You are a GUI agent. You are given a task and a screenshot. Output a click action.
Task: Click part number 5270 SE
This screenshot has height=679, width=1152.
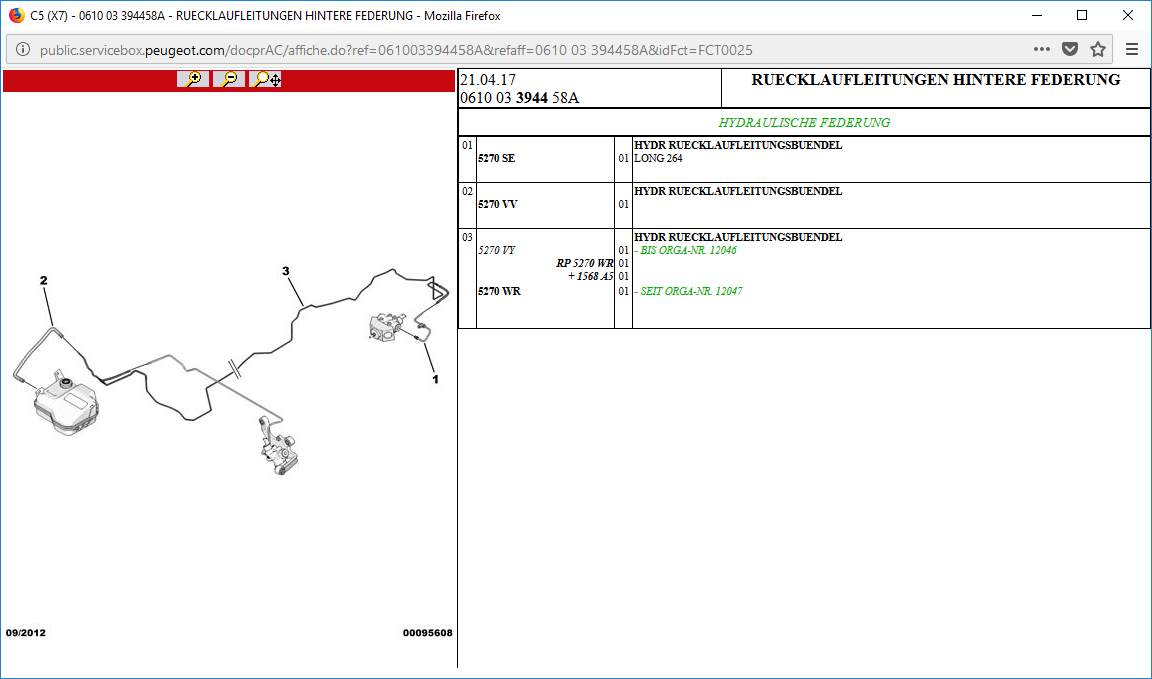(x=497, y=159)
